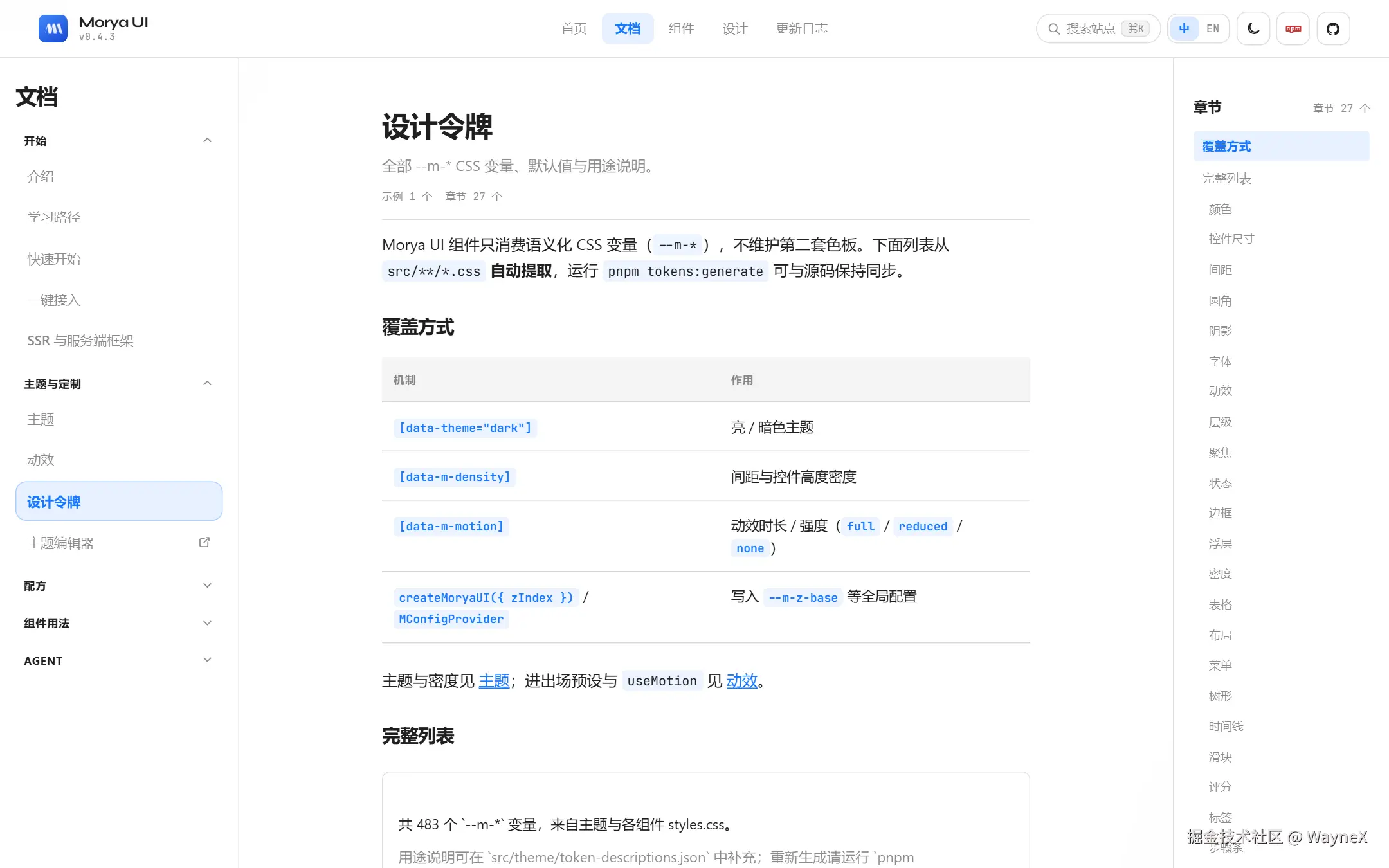
Task: Open 介绍 in the sidebar
Action: (x=118, y=176)
